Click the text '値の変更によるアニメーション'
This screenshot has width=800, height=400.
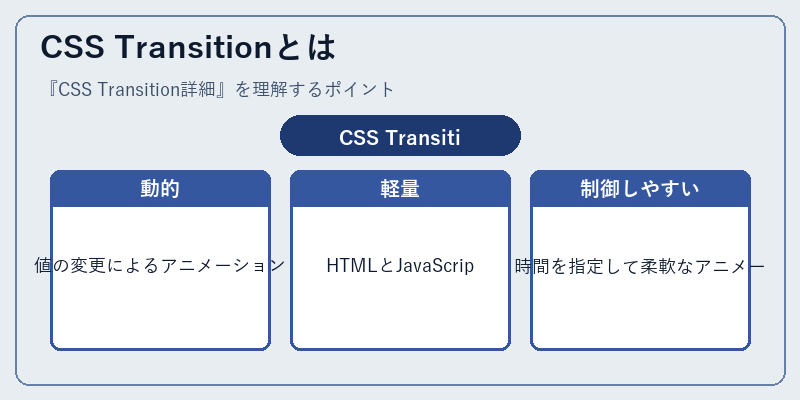(160, 265)
